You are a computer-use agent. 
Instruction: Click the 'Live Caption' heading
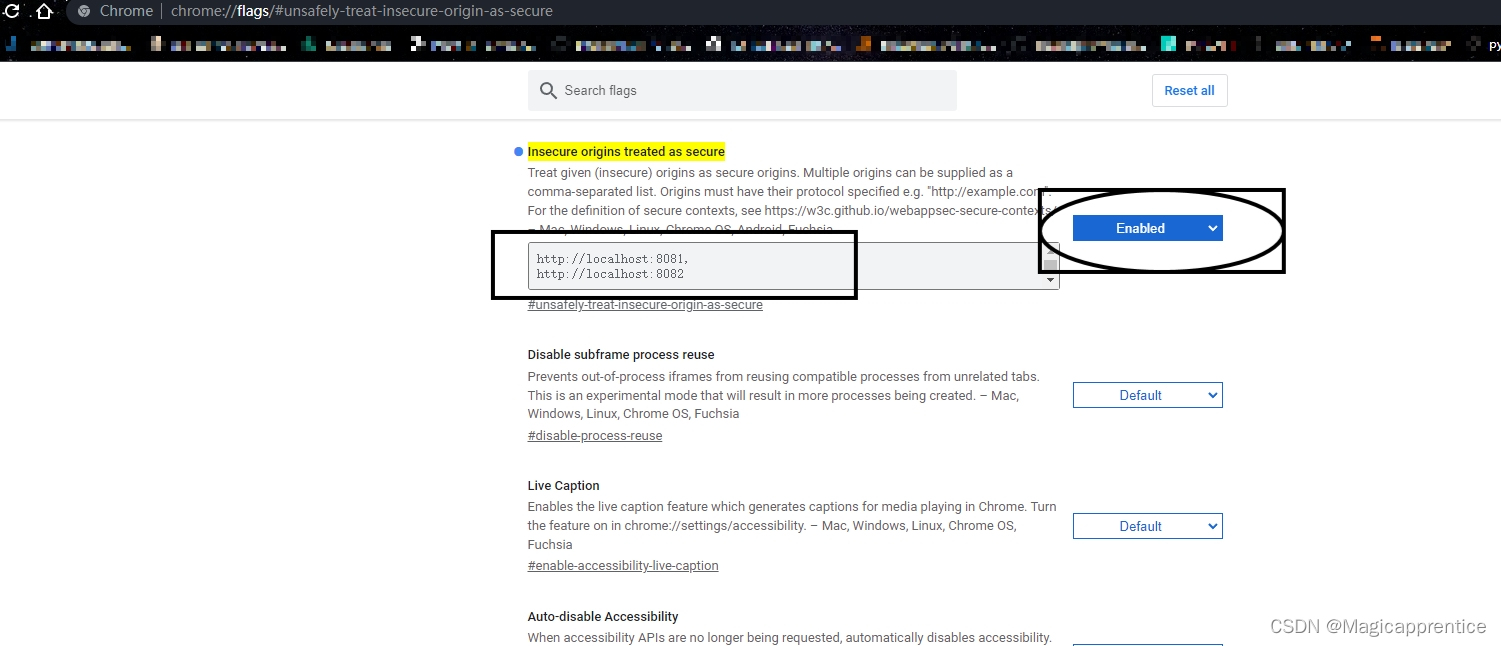click(564, 486)
